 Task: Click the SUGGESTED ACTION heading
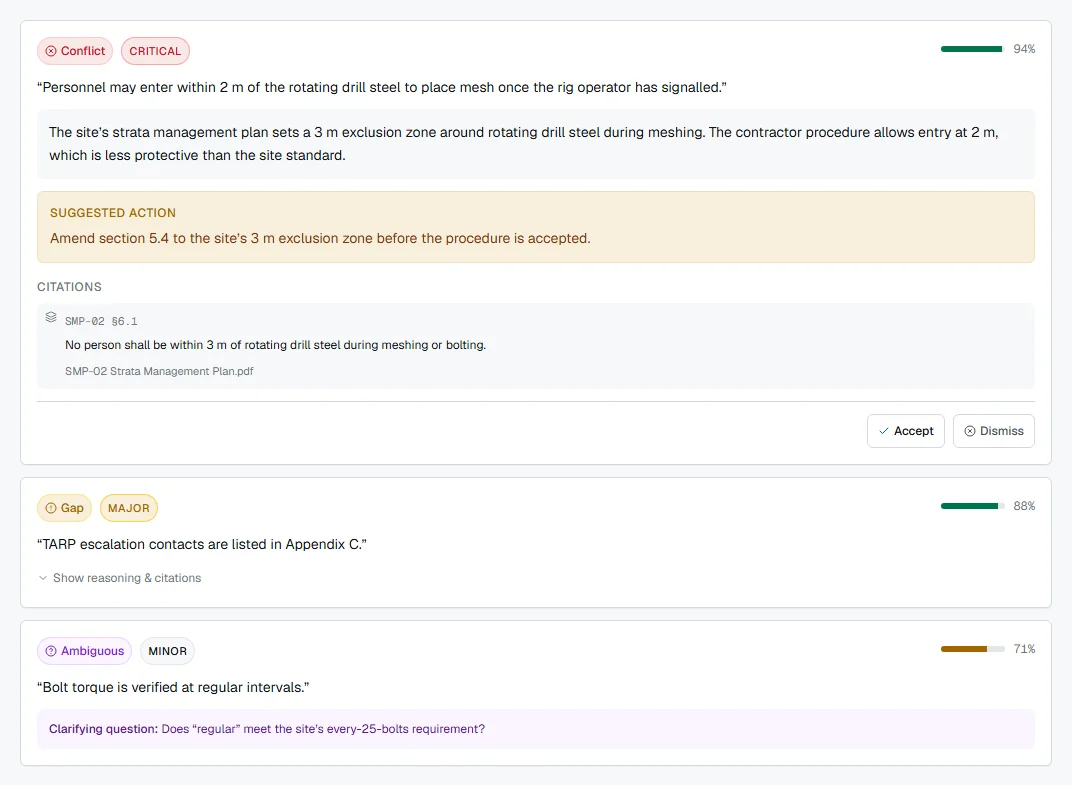click(113, 213)
